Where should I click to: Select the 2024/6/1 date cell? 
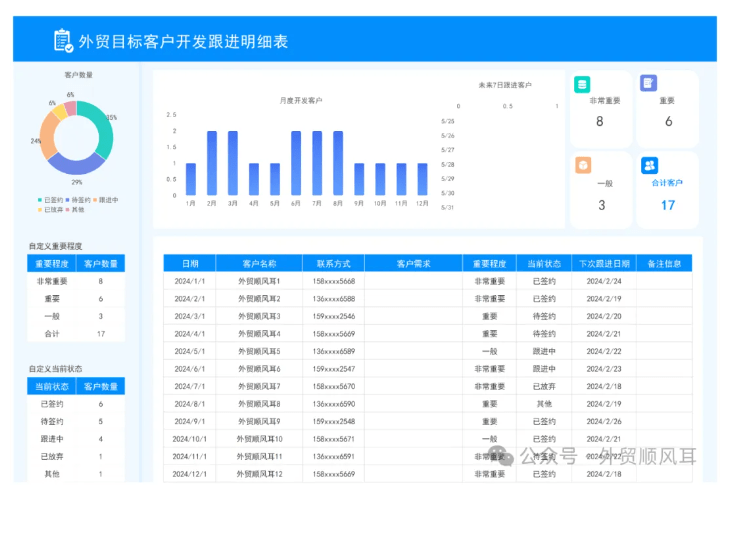pos(189,369)
